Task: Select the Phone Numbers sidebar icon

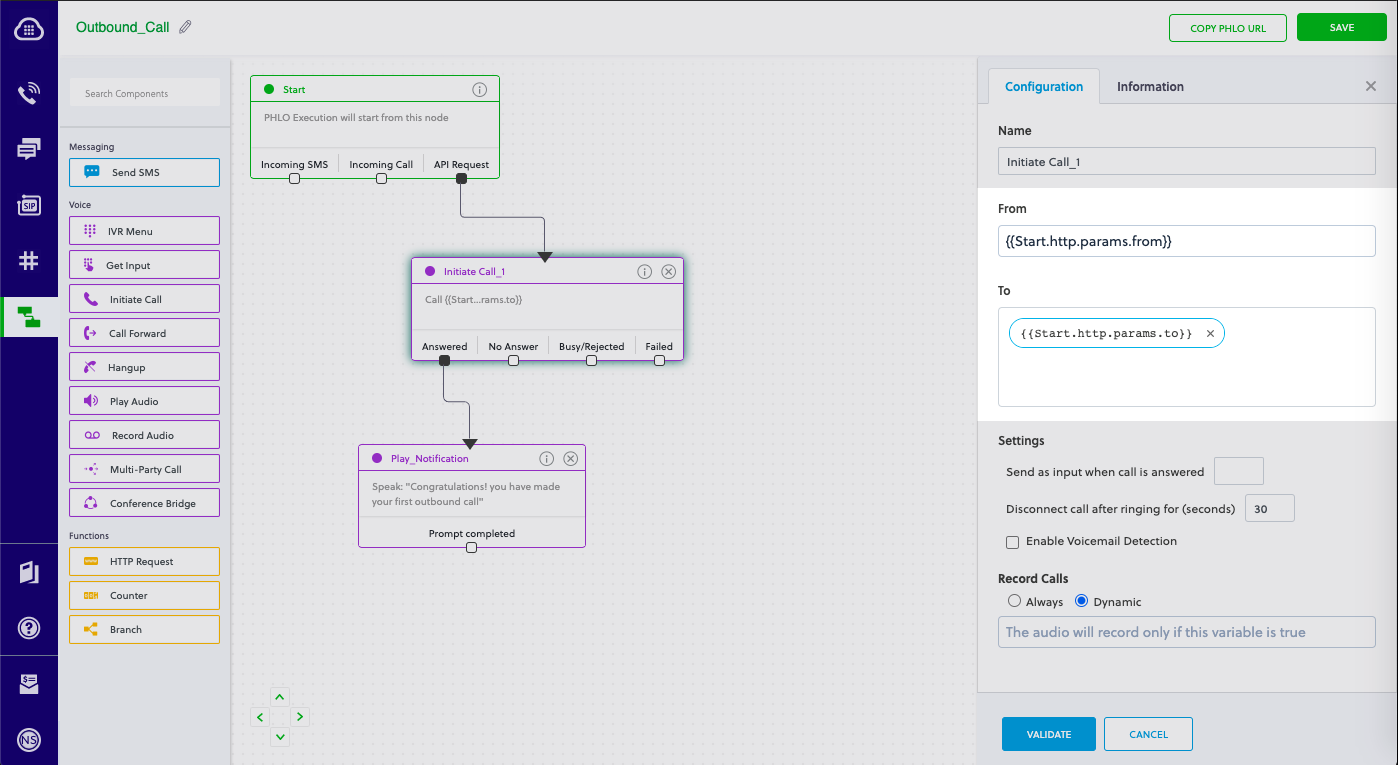Action: click(29, 261)
